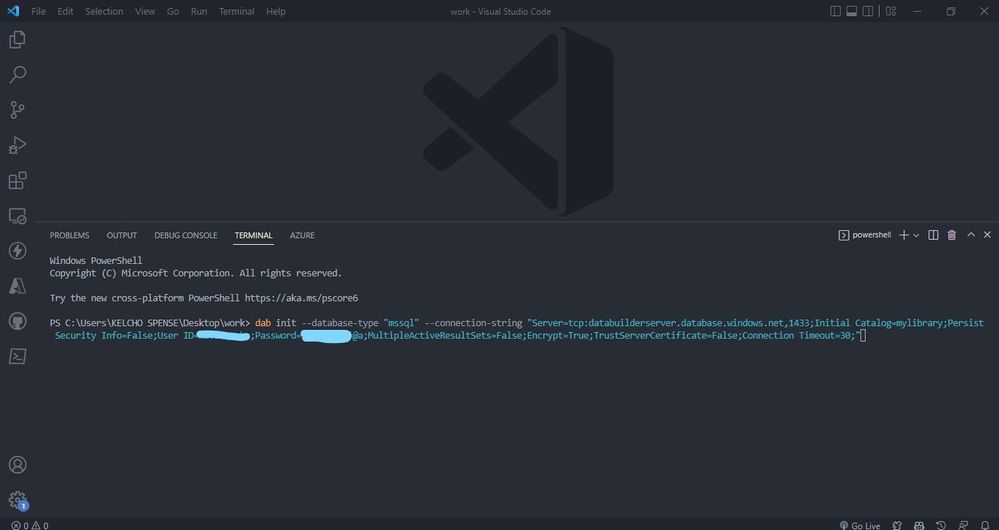Viewport: 999px width, 530px height.
Task: Open the Help menu
Action: [276, 11]
